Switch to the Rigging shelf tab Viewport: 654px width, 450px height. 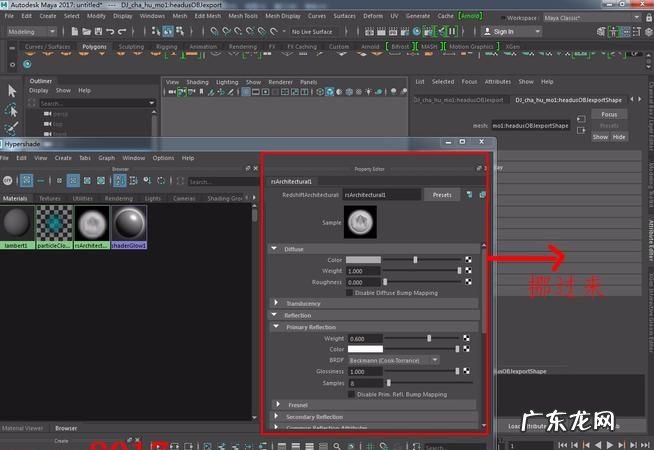(166, 46)
